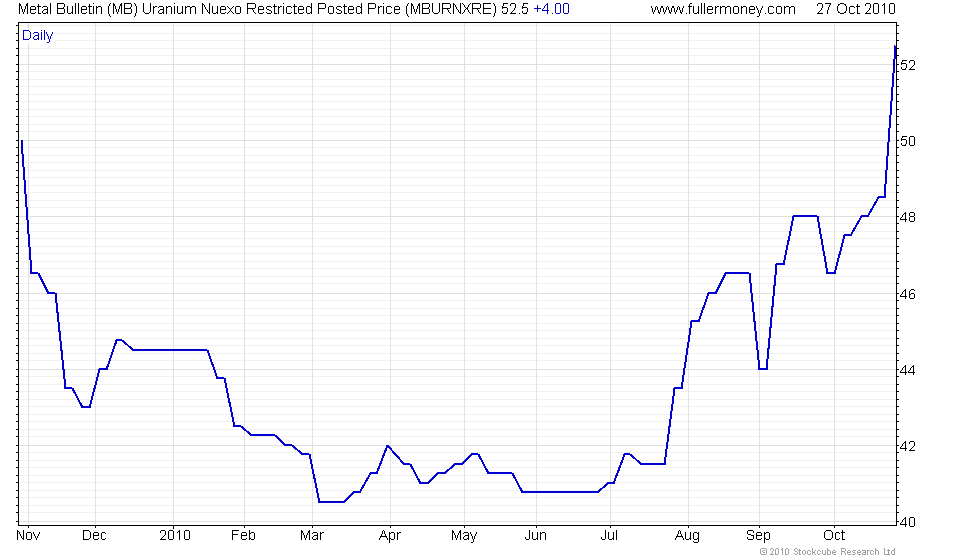The width and height of the screenshot is (980, 560).
Task: Select the 2010 label on time axis
Action: click(174, 536)
